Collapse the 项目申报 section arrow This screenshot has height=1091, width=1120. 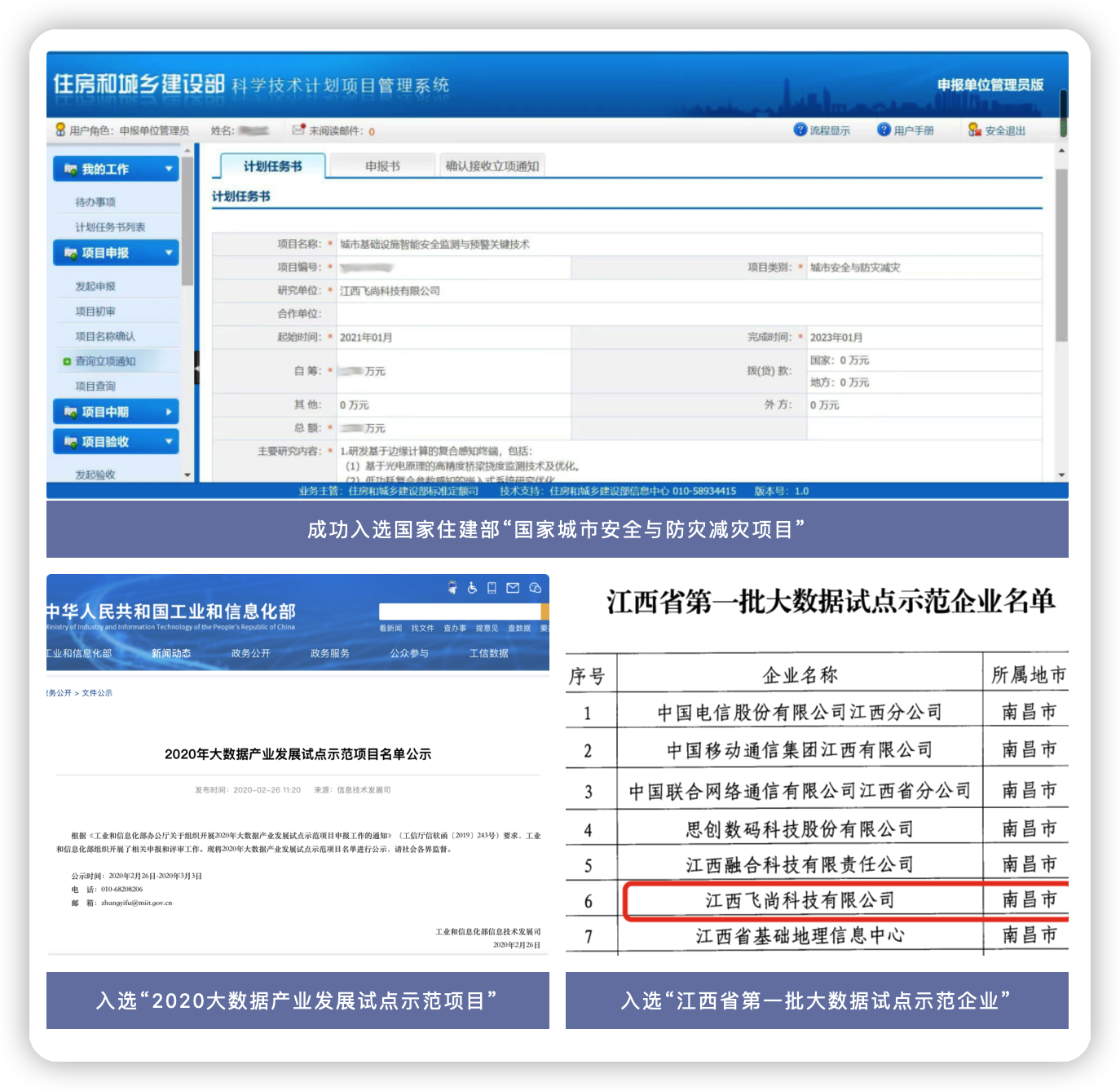click(x=169, y=254)
